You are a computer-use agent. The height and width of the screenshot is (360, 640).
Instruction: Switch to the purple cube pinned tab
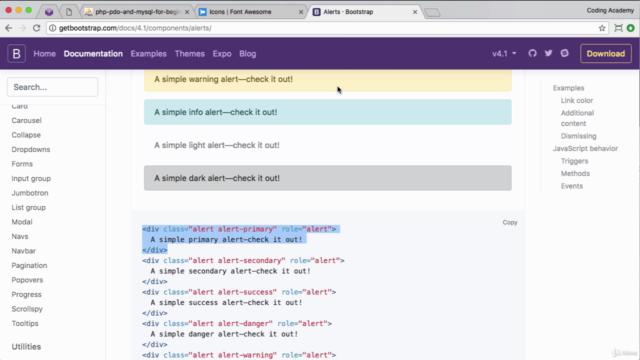point(49,12)
